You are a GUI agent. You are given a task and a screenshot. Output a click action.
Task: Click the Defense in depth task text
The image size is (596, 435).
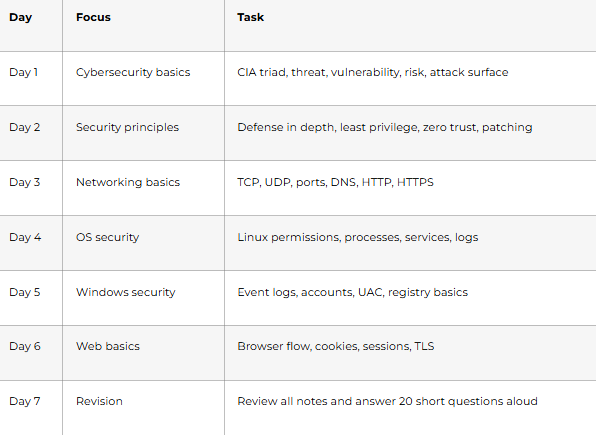[x=385, y=127]
